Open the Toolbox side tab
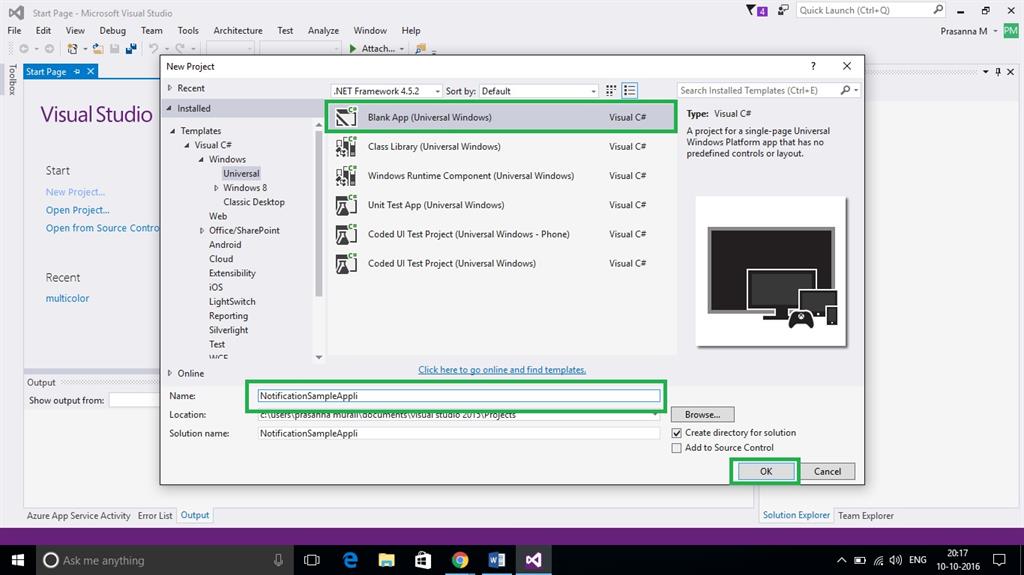Viewport: 1024px width, 575px height. pyautogui.click(x=12, y=79)
